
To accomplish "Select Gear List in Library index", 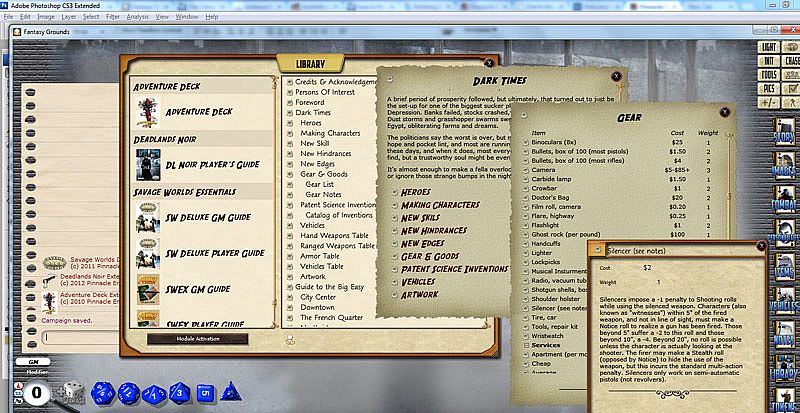I will 319,184.
